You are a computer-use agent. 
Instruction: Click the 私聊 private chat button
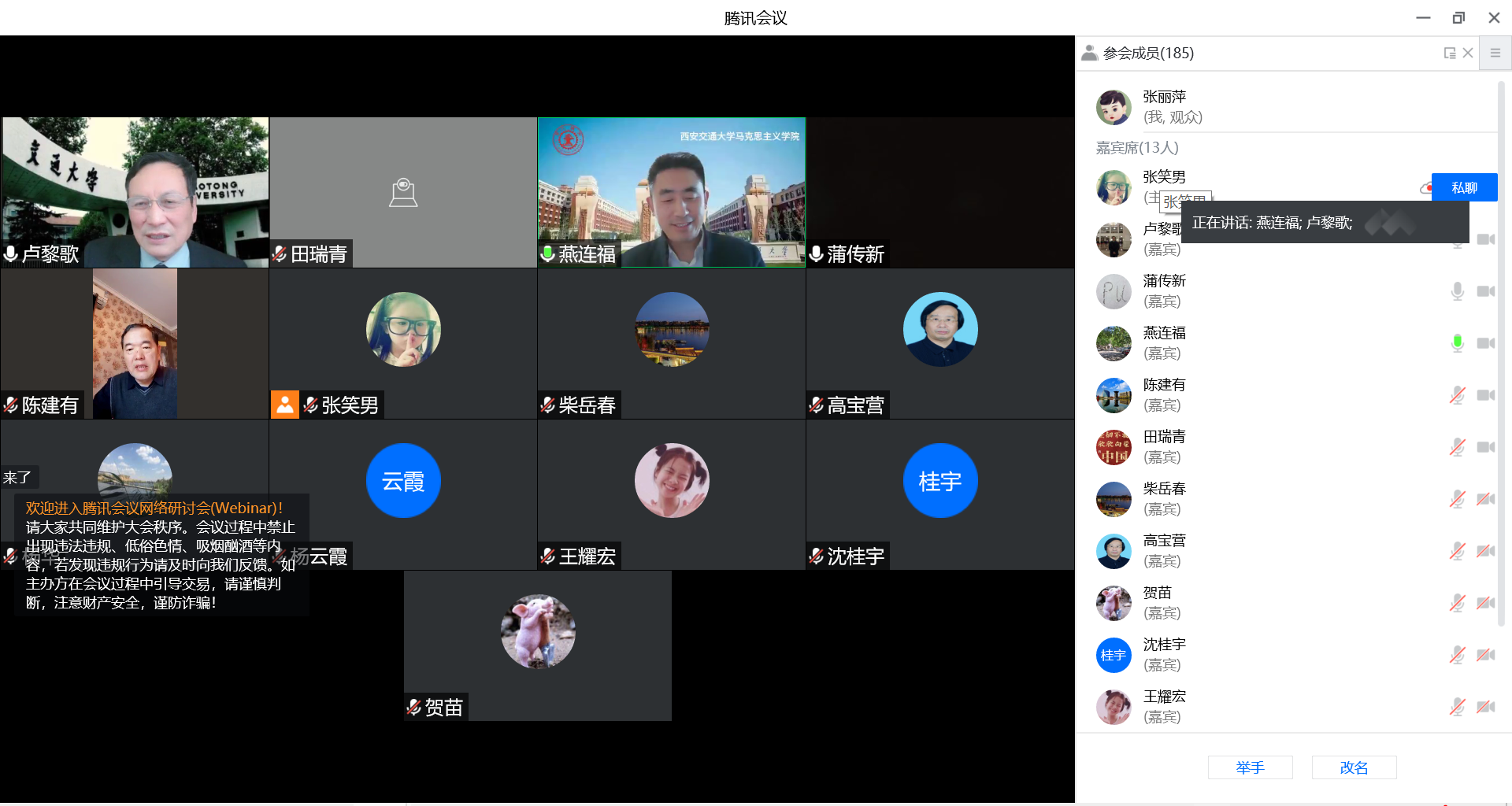1464,187
